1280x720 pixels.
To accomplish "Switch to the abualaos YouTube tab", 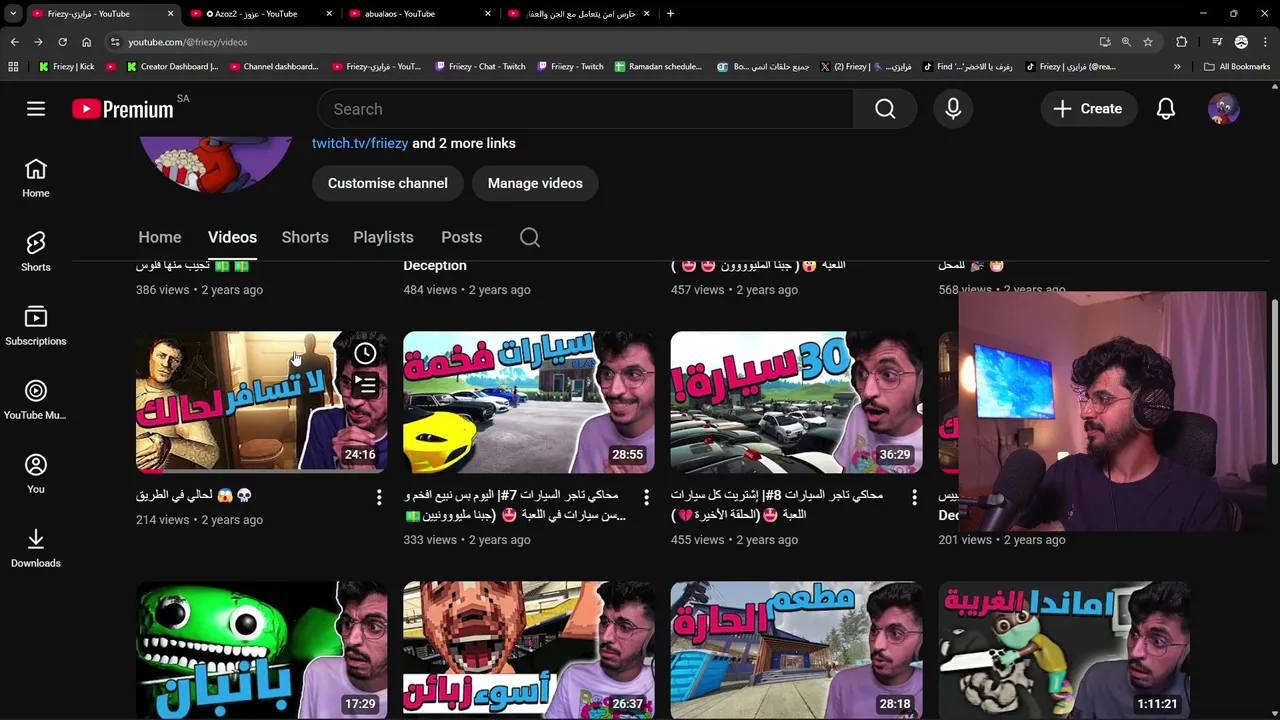I will coord(420,14).
